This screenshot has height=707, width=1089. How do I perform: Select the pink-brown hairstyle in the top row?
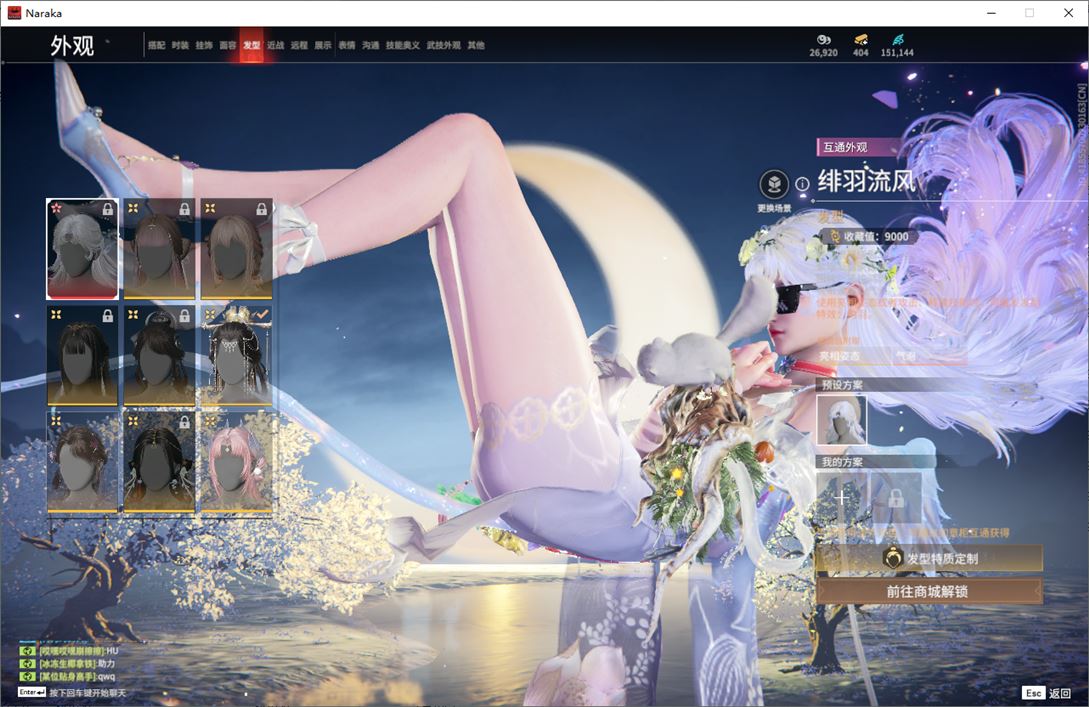pyautogui.click(x=159, y=249)
